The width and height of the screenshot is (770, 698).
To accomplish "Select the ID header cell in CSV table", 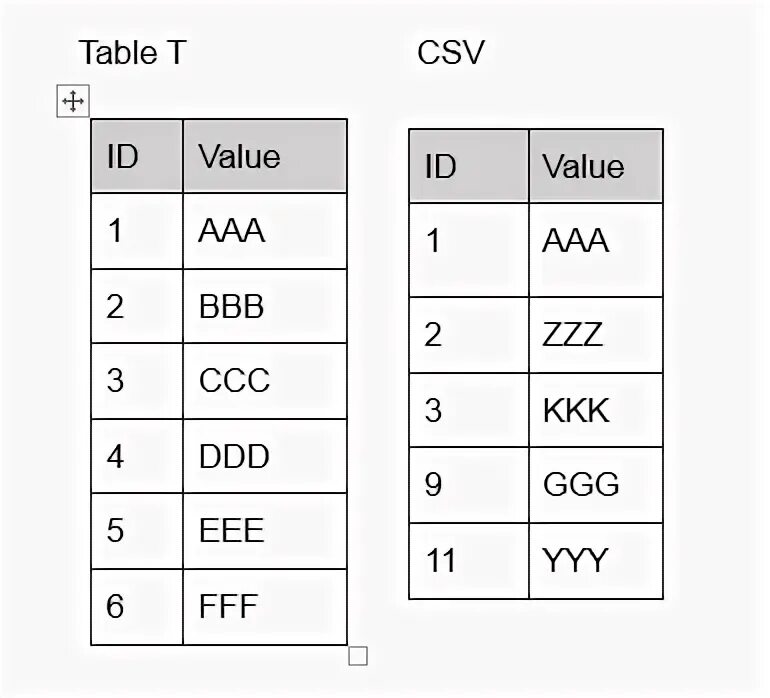I will point(468,166).
